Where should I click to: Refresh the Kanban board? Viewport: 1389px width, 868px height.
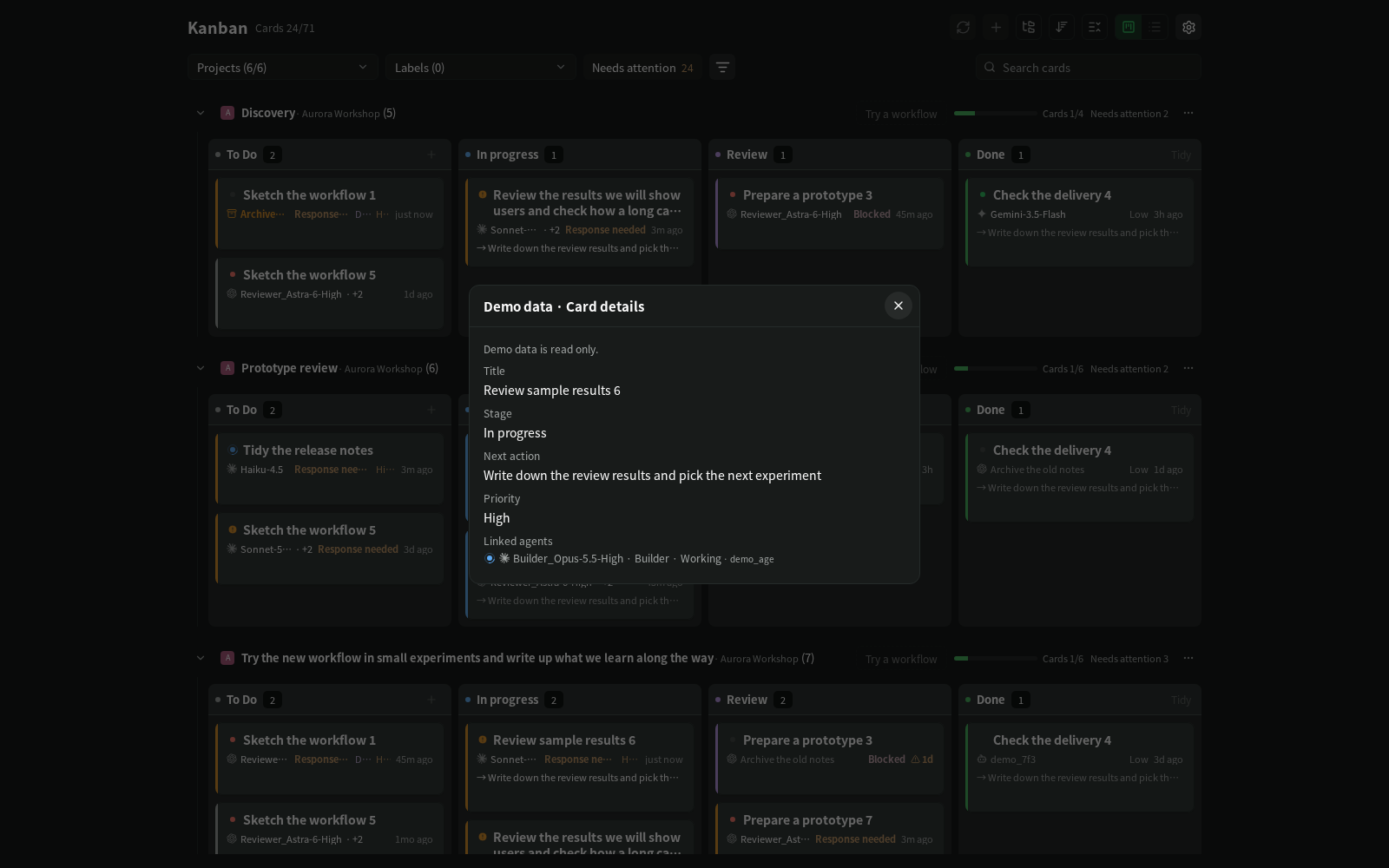(963, 27)
